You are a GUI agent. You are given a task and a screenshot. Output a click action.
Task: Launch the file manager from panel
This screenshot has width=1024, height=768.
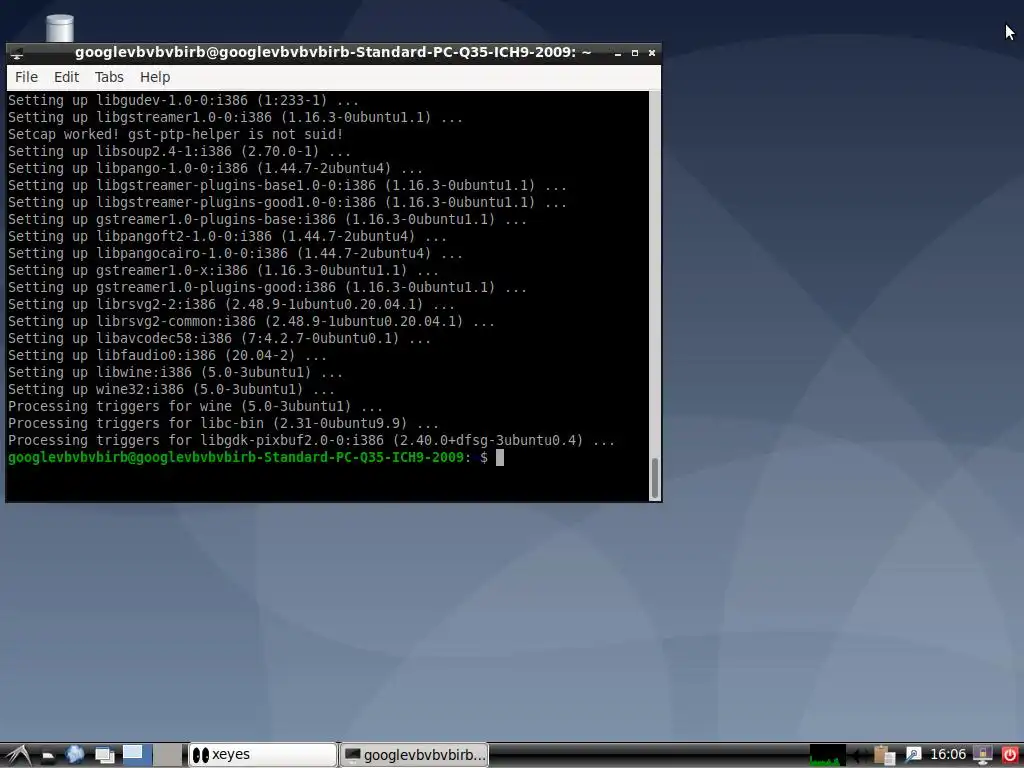pyautogui.click(x=48, y=756)
